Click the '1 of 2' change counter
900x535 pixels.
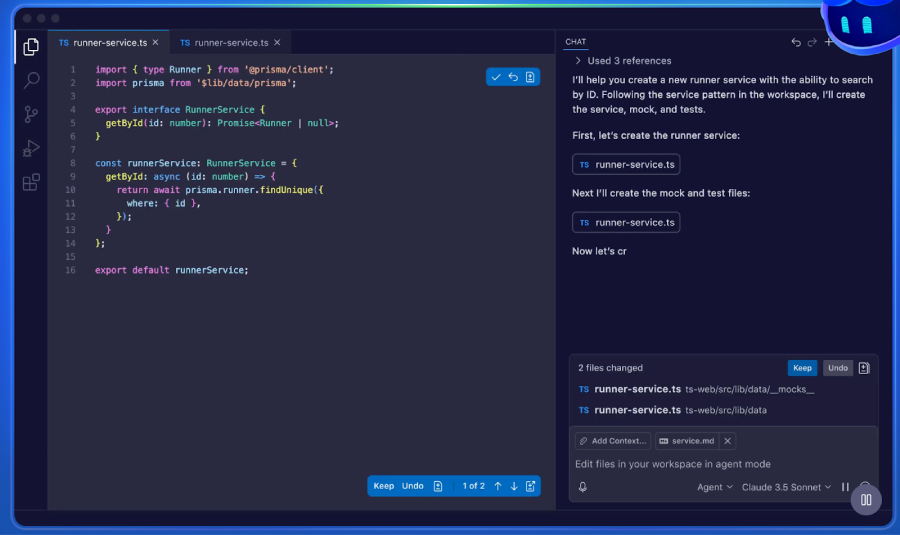[474, 486]
